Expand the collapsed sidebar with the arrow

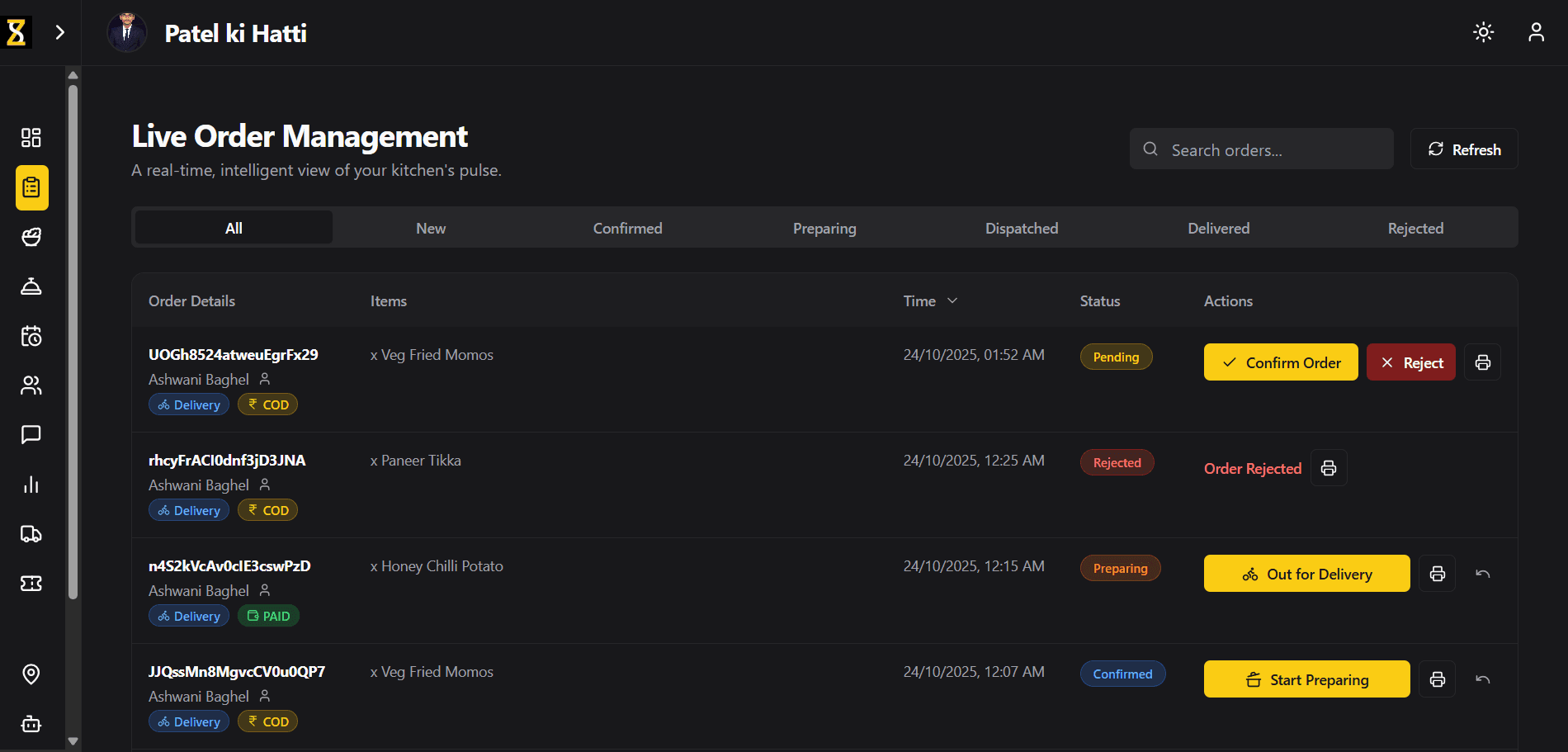click(x=59, y=32)
